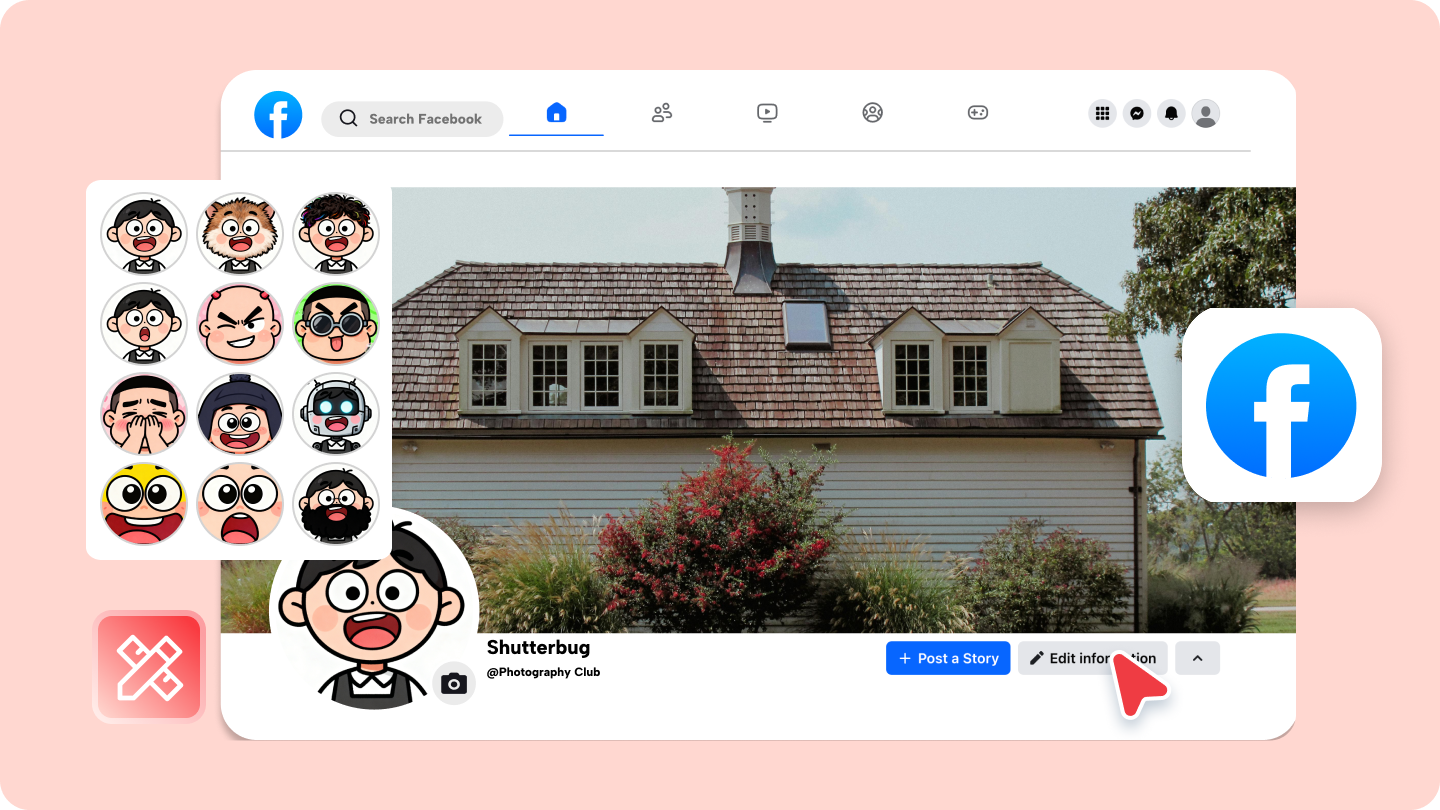Collapse the page header with the chevron button
This screenshot has width=1440, height=810.
[1197, 658]
